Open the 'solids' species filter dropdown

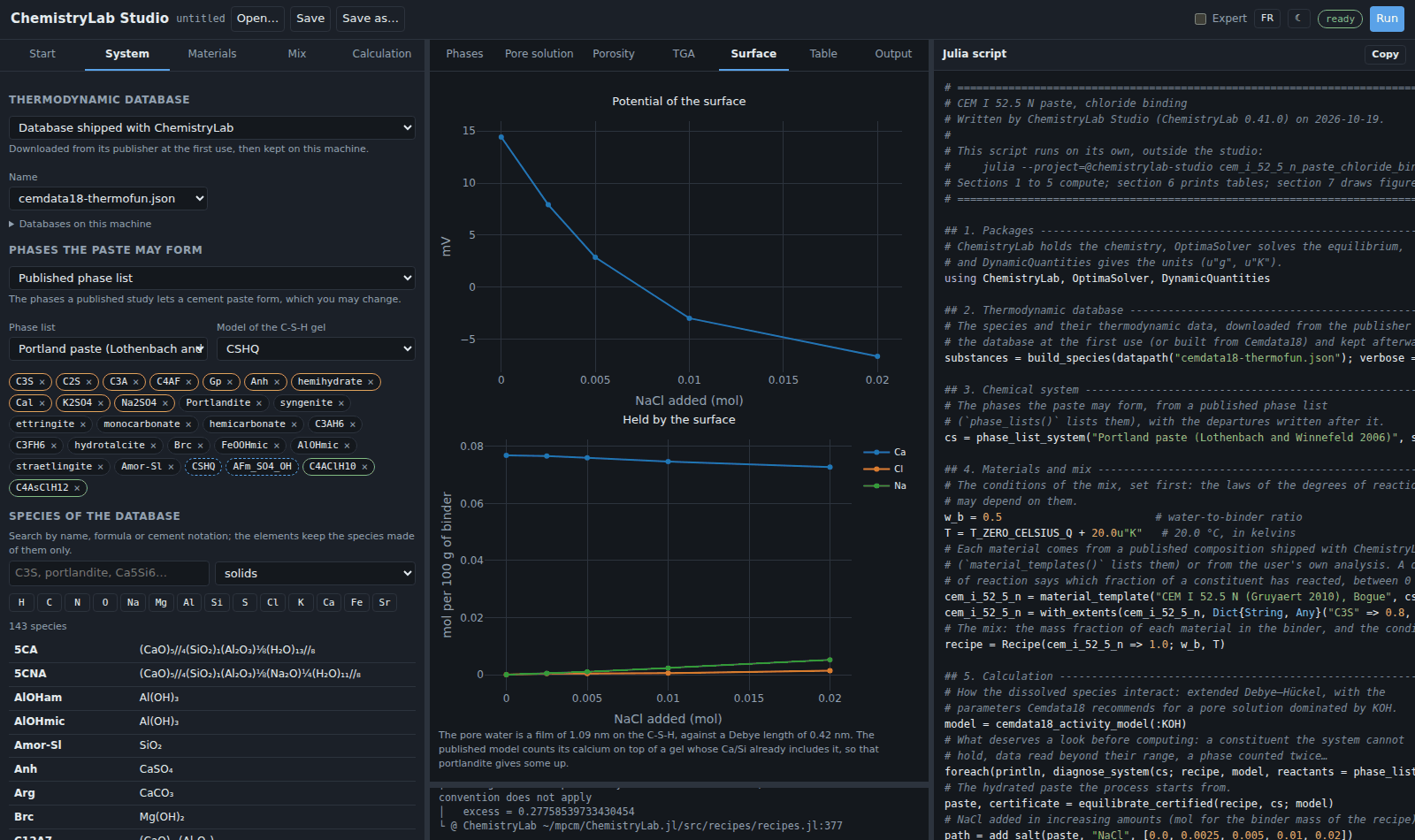point(315,574)
